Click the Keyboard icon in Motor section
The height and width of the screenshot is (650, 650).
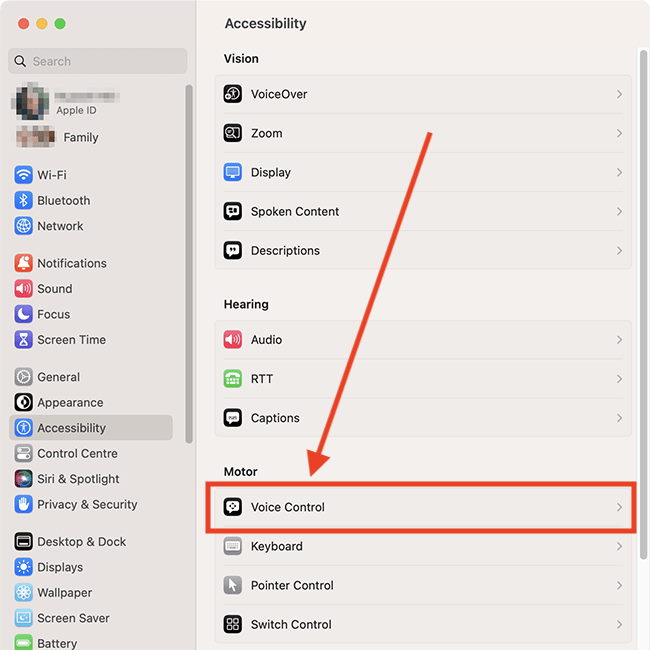[233, 546]
